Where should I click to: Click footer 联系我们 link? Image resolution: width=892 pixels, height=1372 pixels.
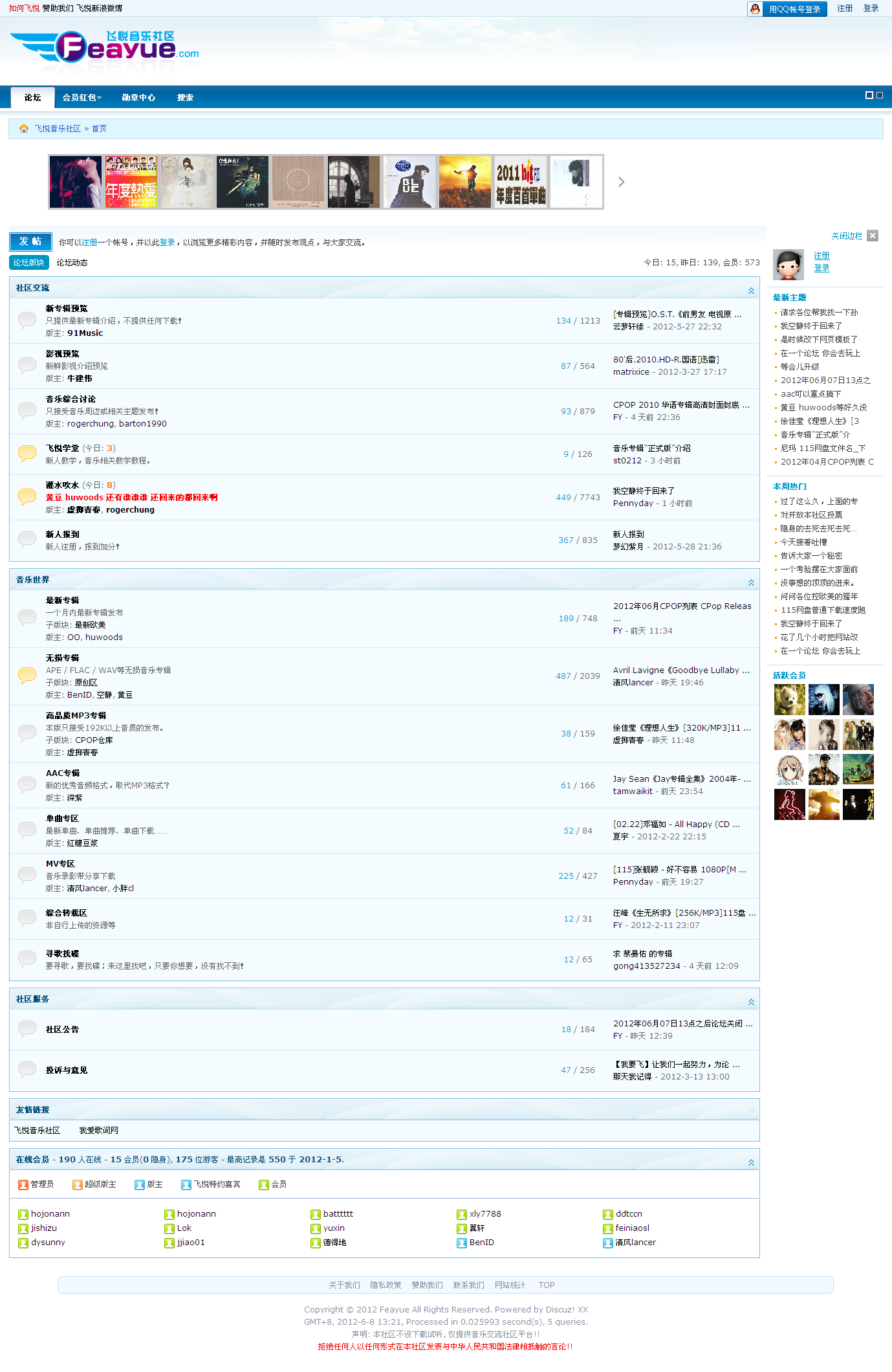tap(469, 1285)
